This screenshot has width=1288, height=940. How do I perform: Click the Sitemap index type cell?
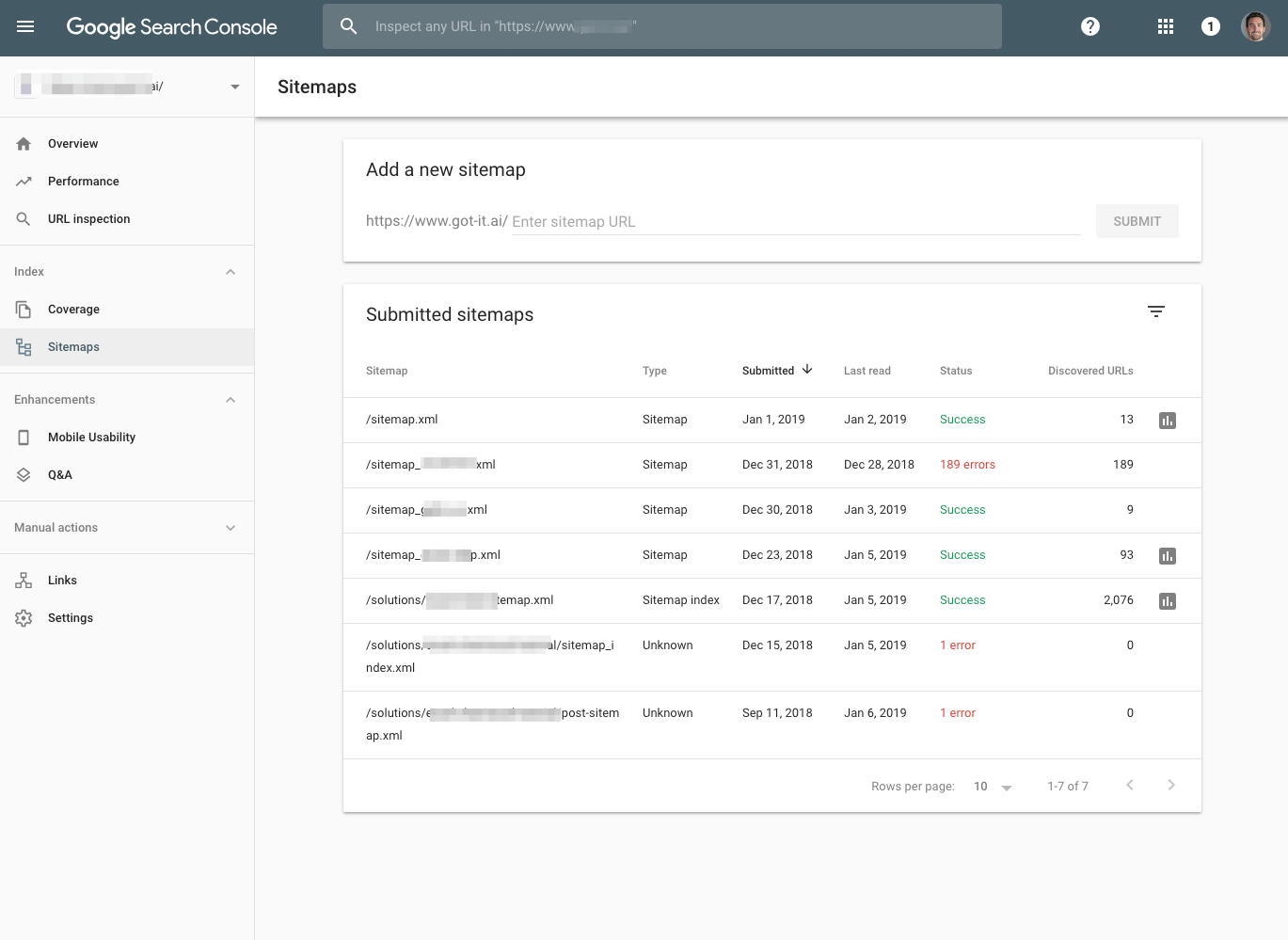pos(681,600)
